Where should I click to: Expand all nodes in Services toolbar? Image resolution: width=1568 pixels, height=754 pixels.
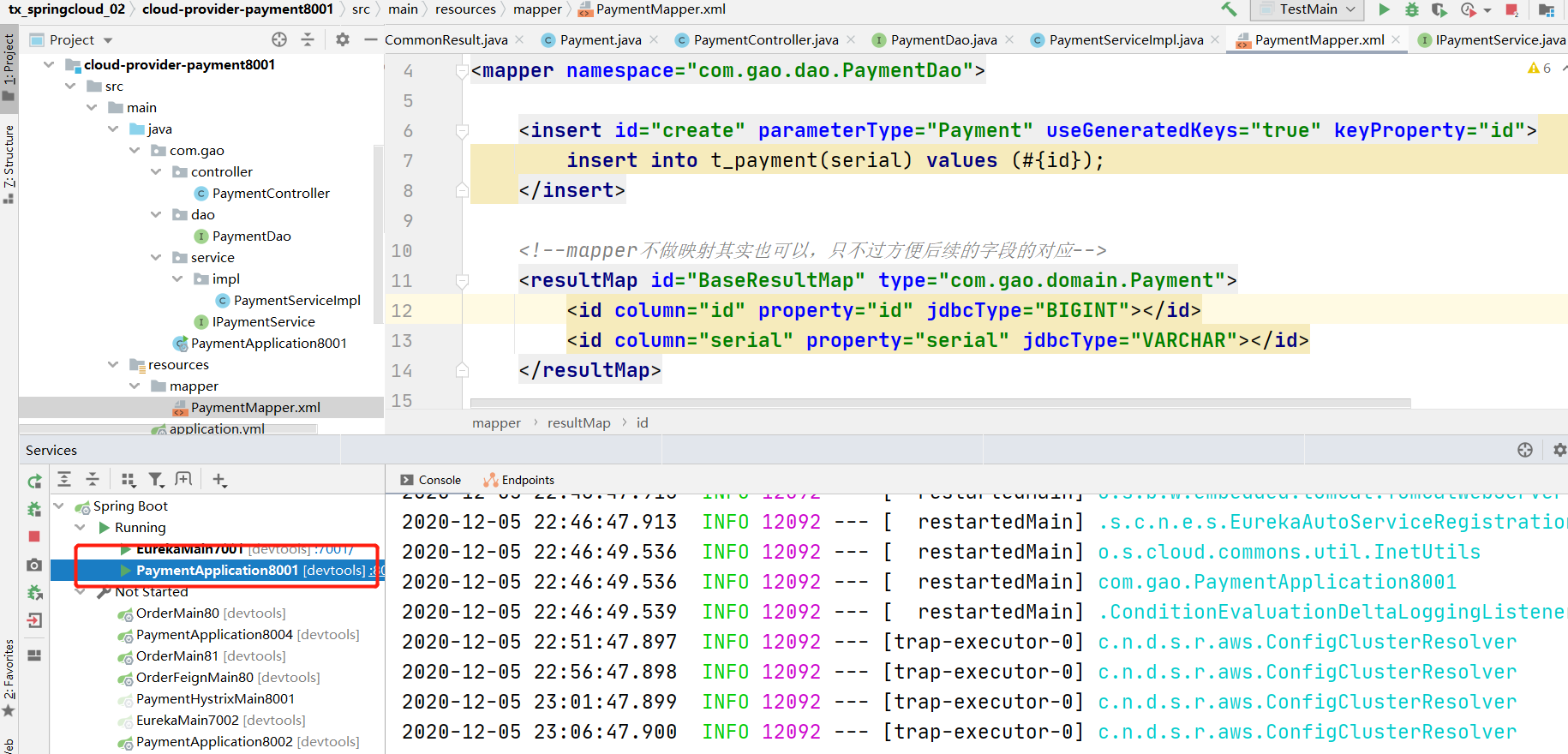point(64,479)
